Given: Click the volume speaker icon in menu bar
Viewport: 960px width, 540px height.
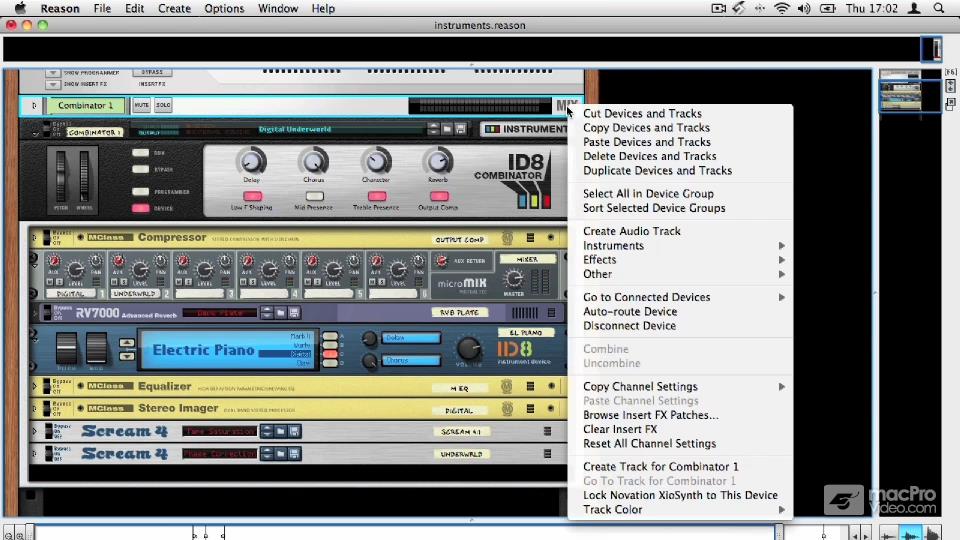Looking at the screenshot, I should click(x=804, y=9).
